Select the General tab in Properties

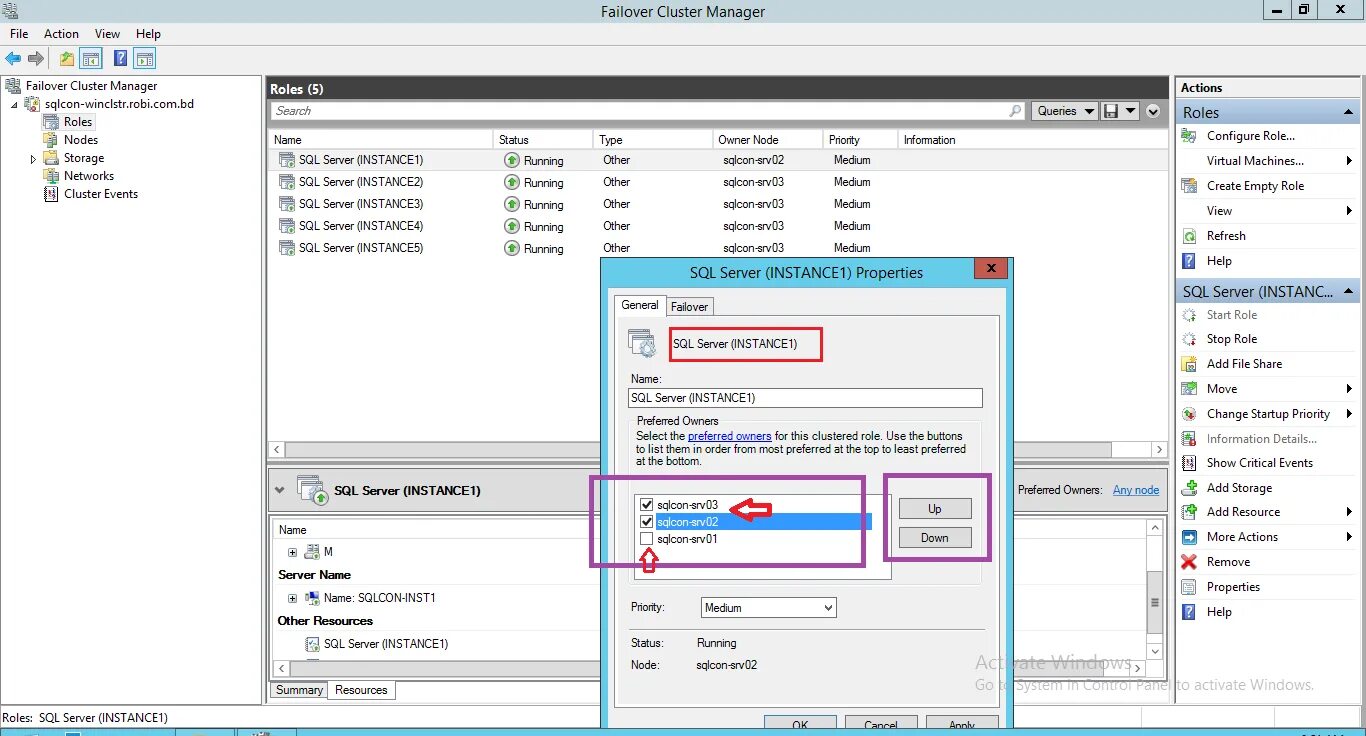(640, 305)
